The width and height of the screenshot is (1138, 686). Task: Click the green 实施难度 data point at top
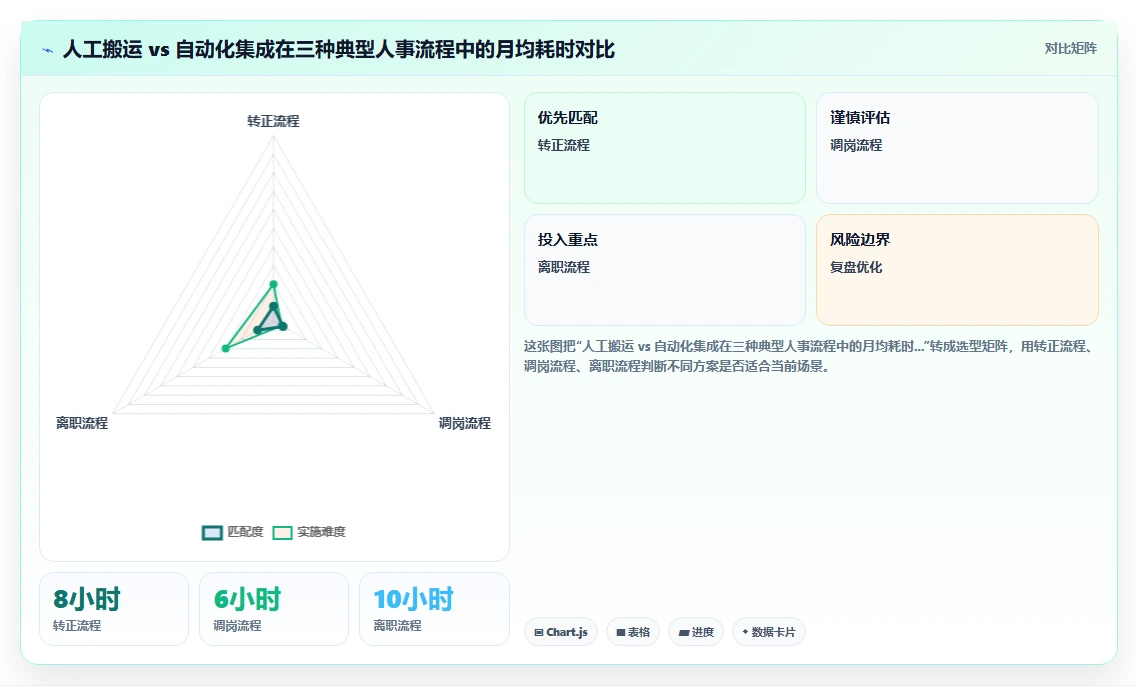point(274,284)
